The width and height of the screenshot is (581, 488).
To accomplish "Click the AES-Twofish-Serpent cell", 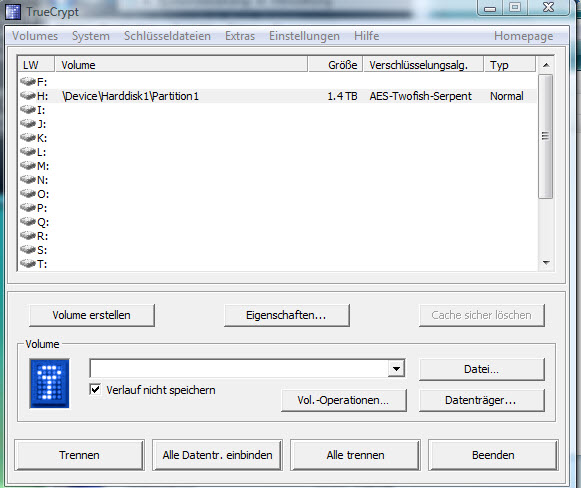I will click(421, 96).
